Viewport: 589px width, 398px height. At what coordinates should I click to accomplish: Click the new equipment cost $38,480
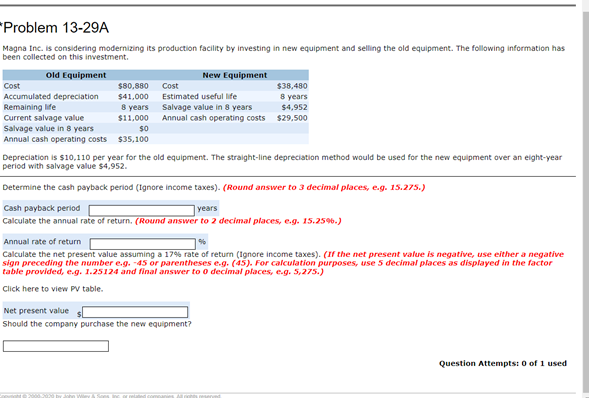click(292, 86)
